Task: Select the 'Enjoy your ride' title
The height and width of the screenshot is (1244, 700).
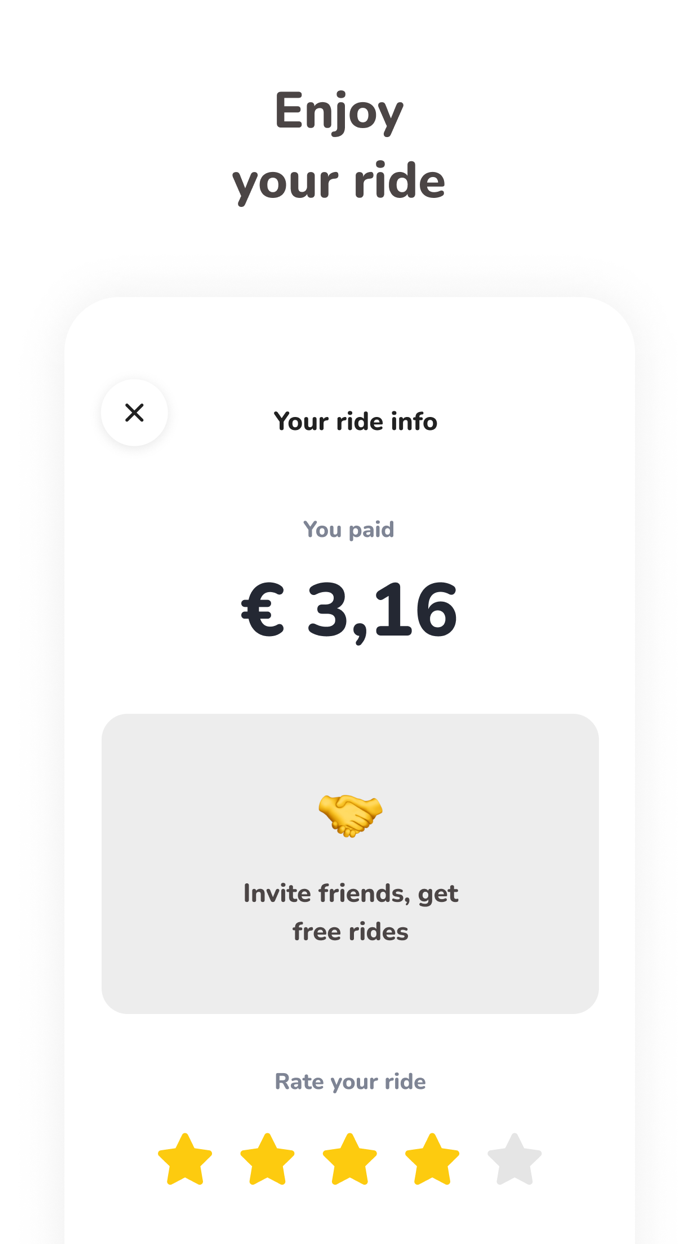Action: point(339,145)
